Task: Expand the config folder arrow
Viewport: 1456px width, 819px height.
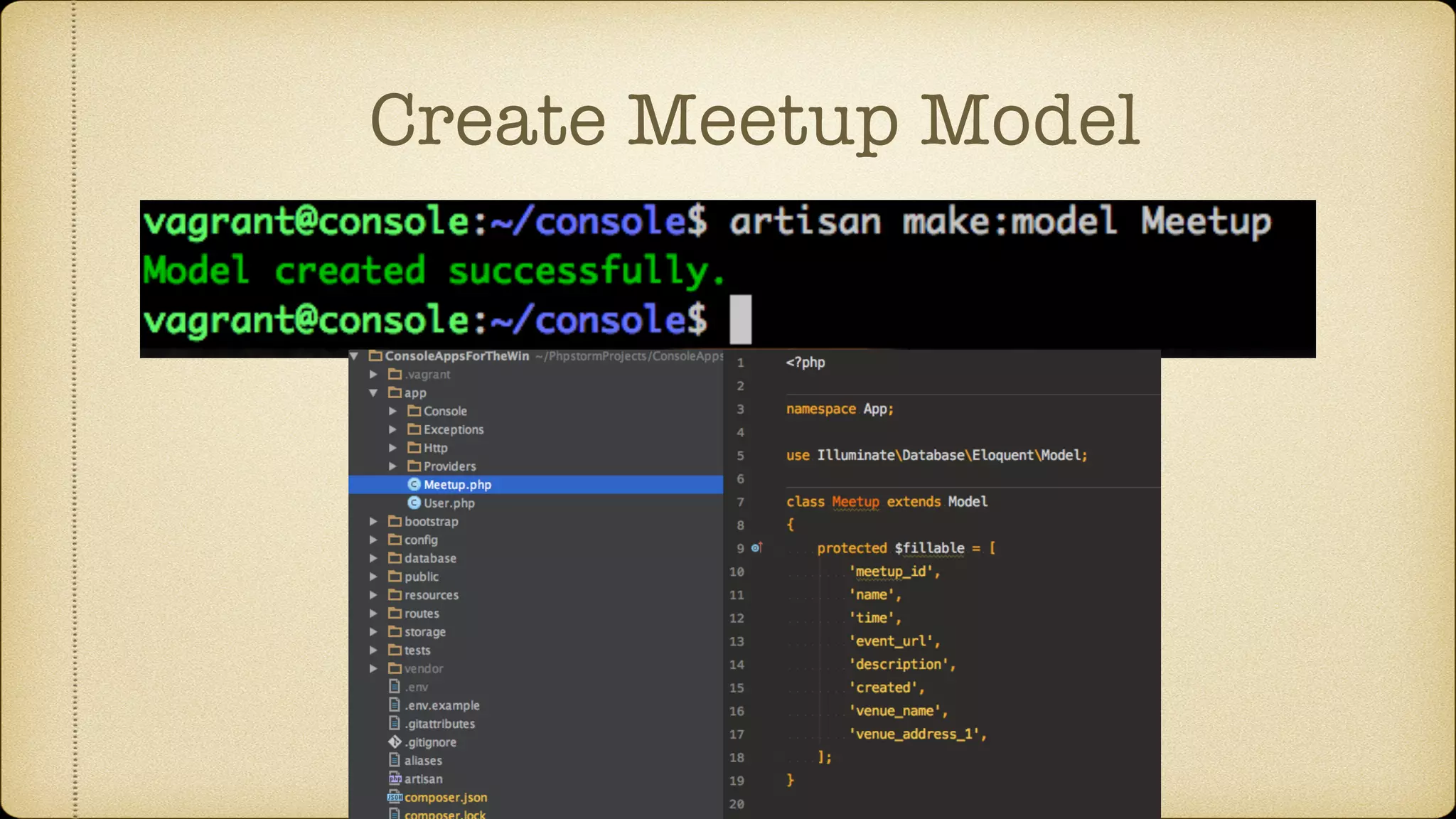Action: coord(373,540)
